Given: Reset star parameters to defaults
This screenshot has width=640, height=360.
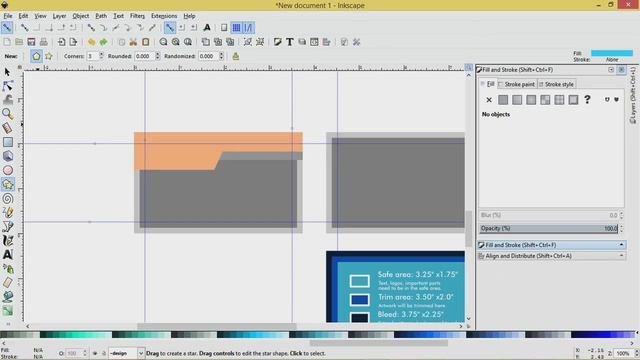Looking at the screenshot, I should click(x=236, y=56).
